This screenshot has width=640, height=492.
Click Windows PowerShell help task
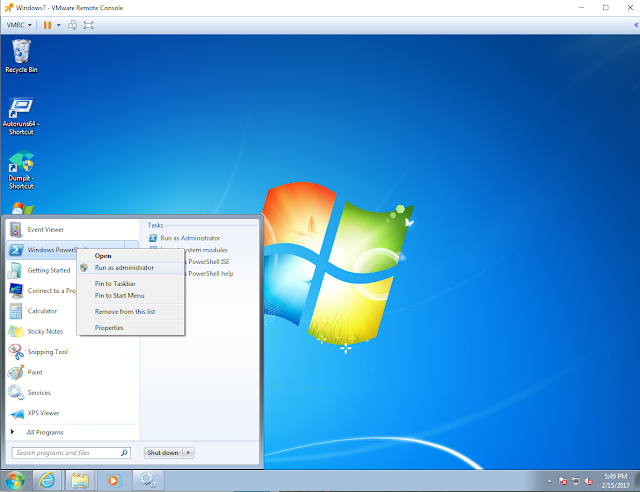pyautogui.click(x=211, y=274)
